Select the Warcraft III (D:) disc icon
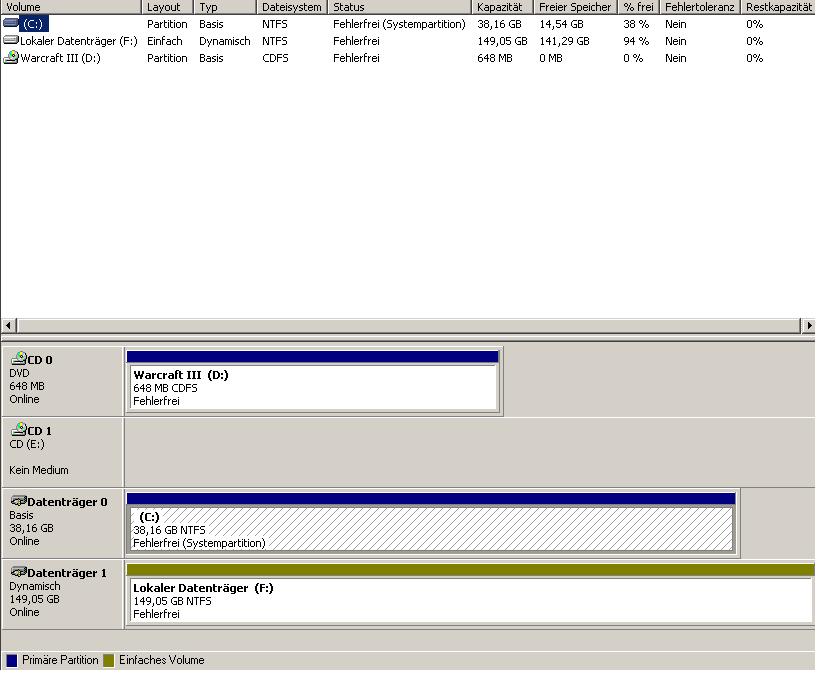The width and height of the screenshot is (818, 673). click(11, 58)
